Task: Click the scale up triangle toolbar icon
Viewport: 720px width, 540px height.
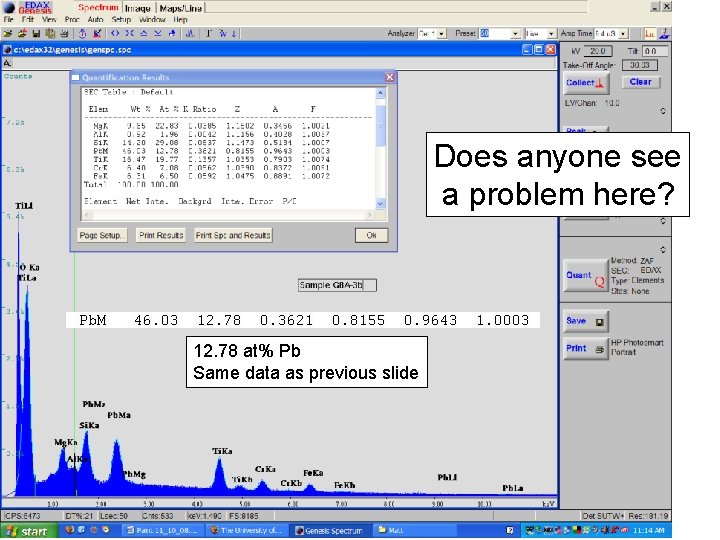Action: 144,34
